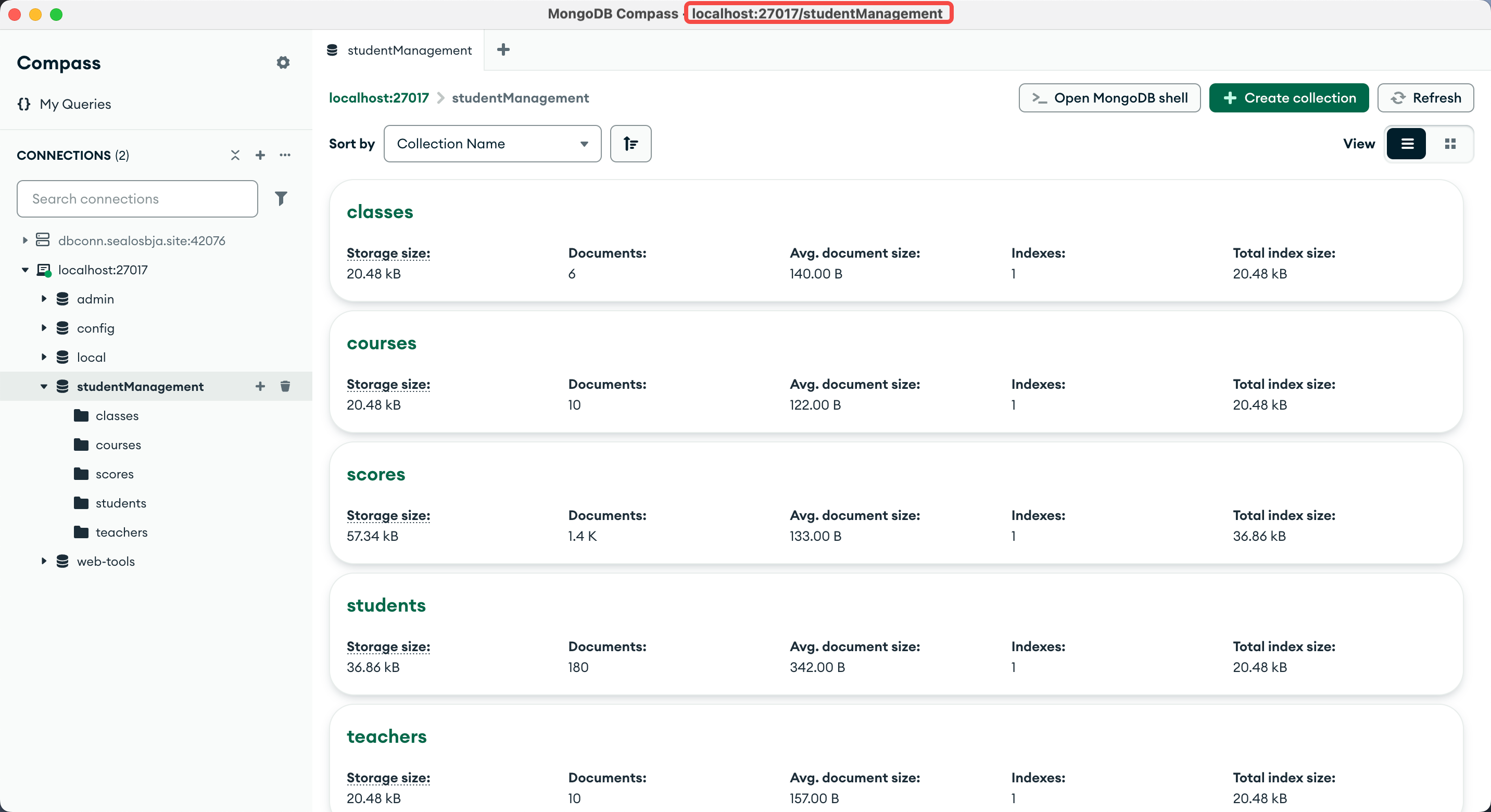
Task: Refresh the collections list
Action: (1425, 98)
